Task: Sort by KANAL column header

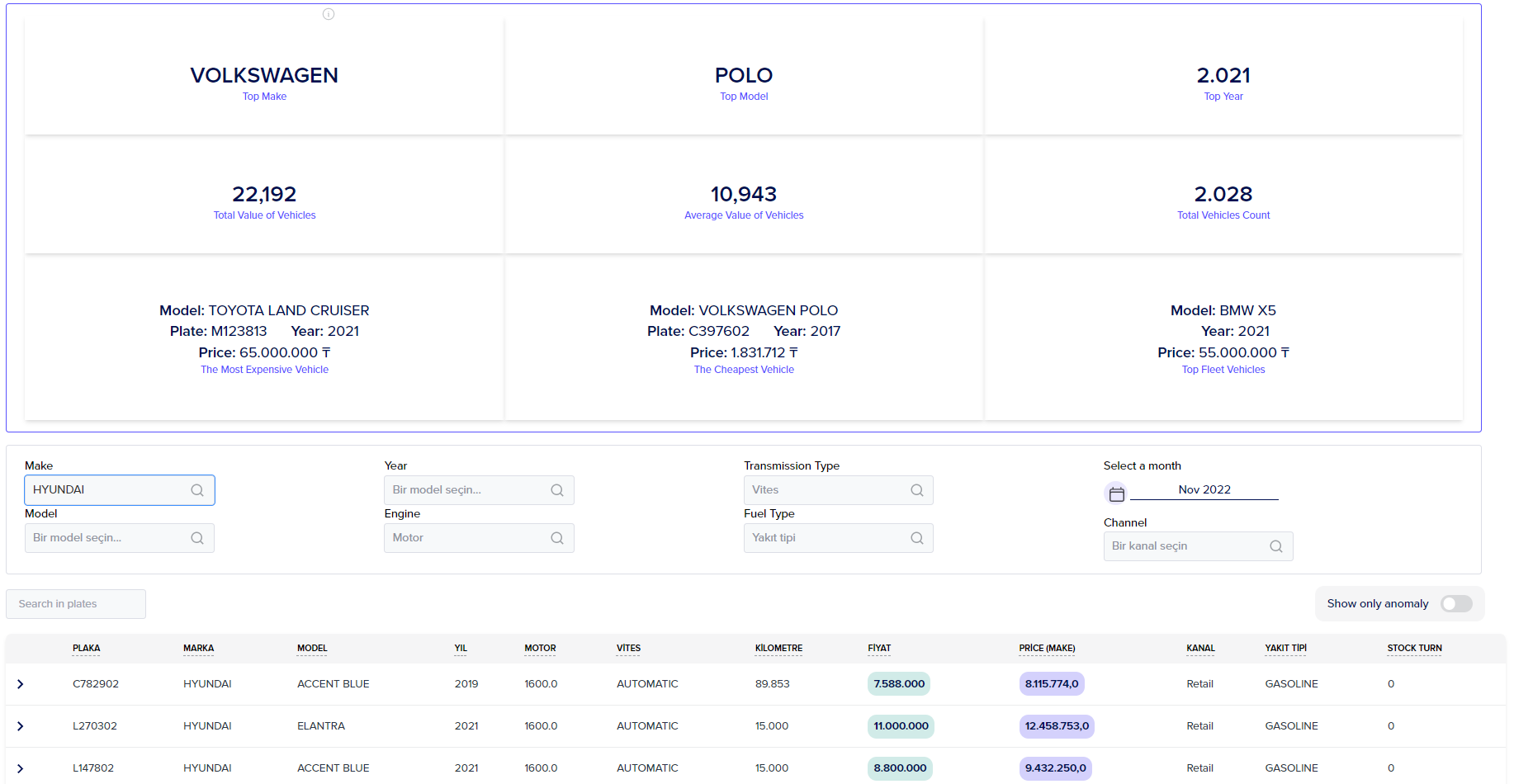Action: (x=1200, y=649)
